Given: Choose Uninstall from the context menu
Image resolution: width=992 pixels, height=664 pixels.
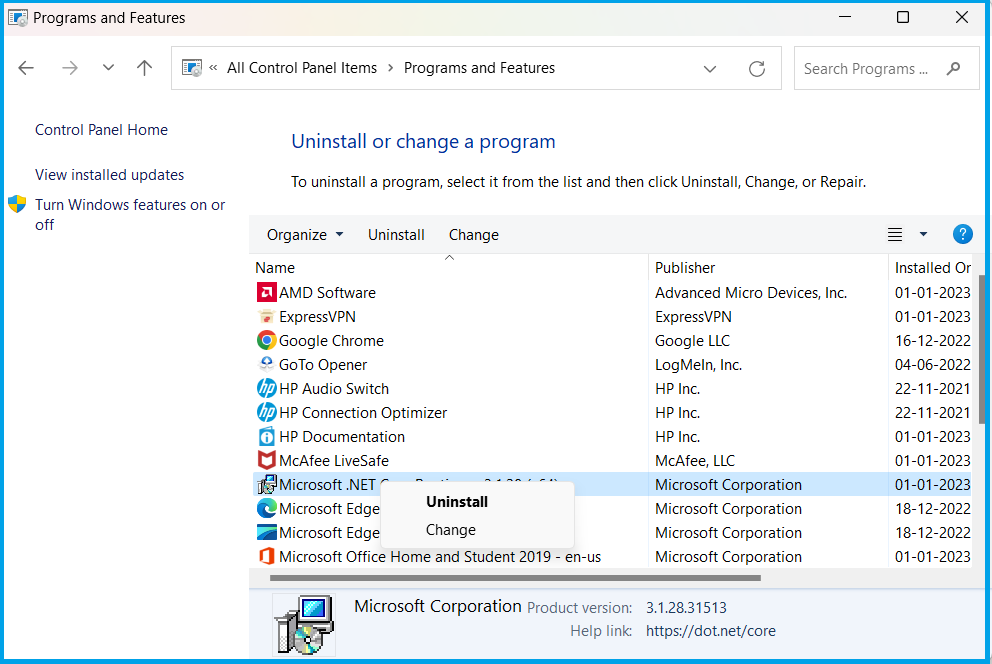Looking at the screenshot, I should (x=457, y=501).
